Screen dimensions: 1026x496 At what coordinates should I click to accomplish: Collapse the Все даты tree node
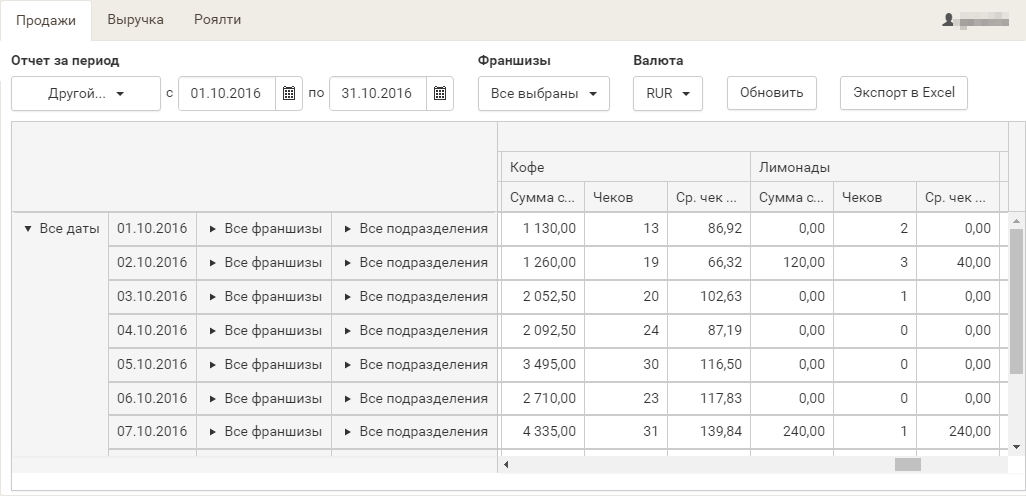click(27, 229)
